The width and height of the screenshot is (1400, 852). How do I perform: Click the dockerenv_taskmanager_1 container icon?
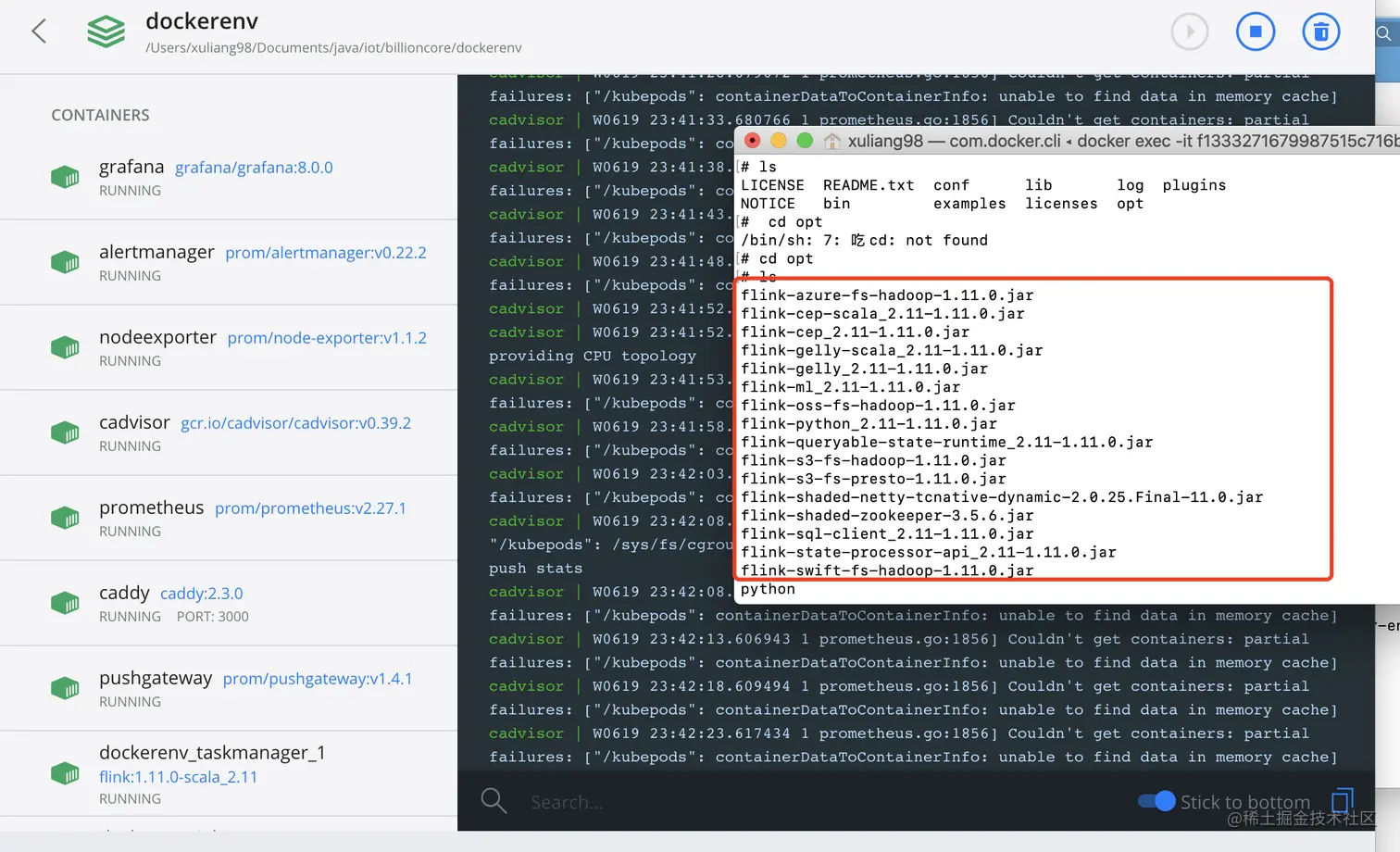[x=65, y=773]
